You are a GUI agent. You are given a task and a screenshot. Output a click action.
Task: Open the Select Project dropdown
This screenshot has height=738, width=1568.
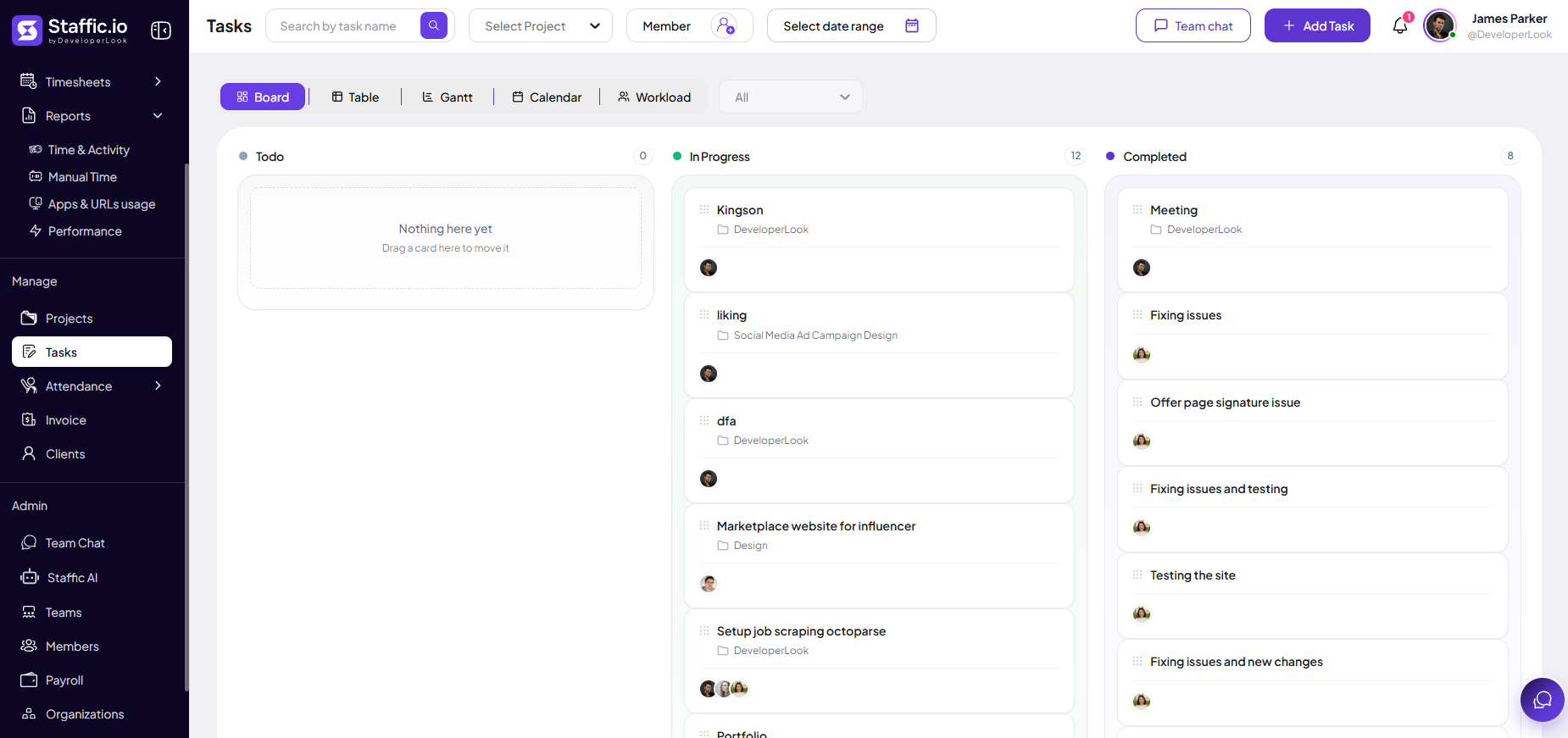pyautogui.click(x=541, y=25)
